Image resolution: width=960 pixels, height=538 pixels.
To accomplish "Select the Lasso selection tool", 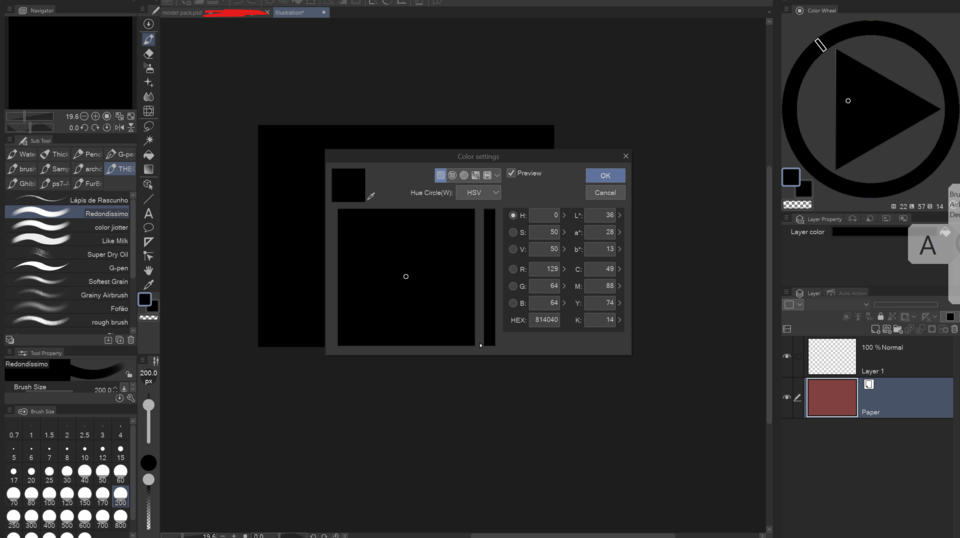I will point(149,126).
